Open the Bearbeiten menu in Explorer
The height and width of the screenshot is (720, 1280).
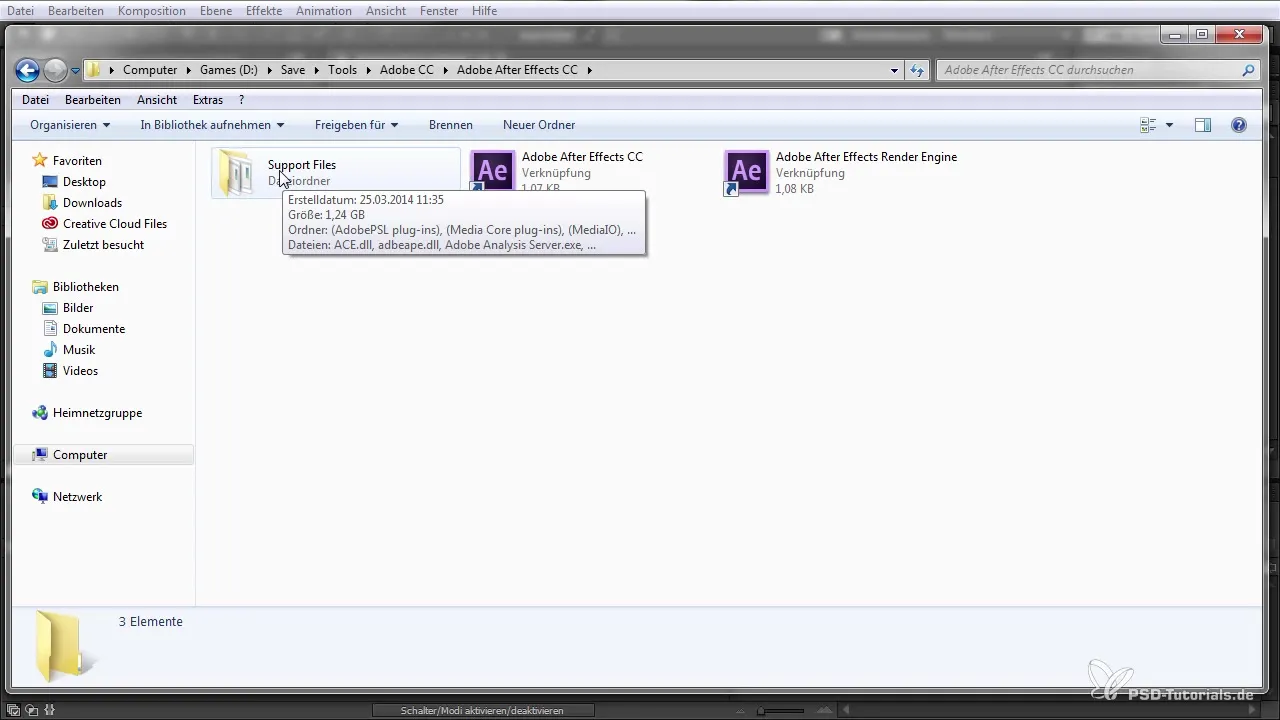(93, 100)
